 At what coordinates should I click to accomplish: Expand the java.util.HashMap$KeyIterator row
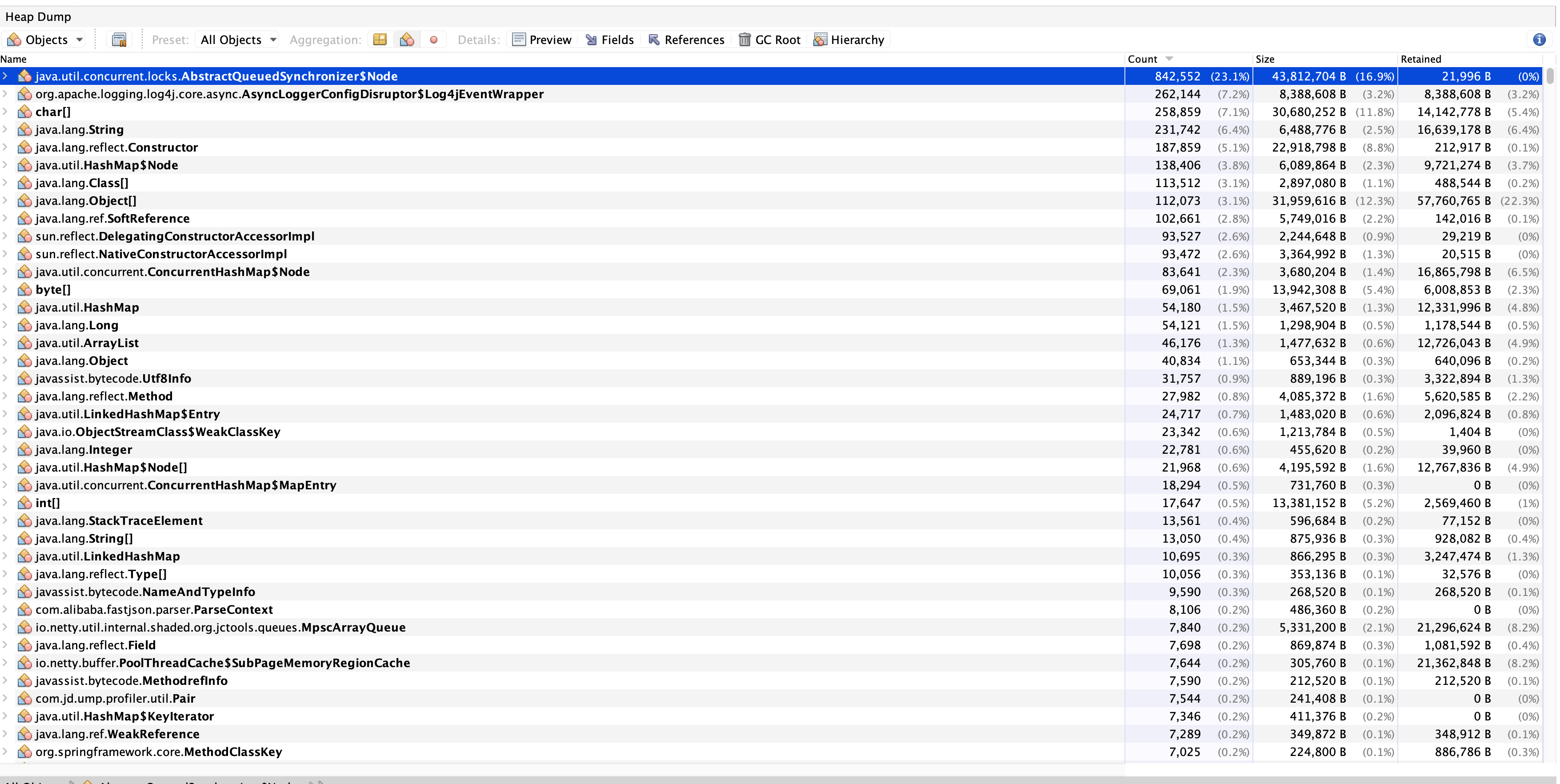tap(5, 716)
